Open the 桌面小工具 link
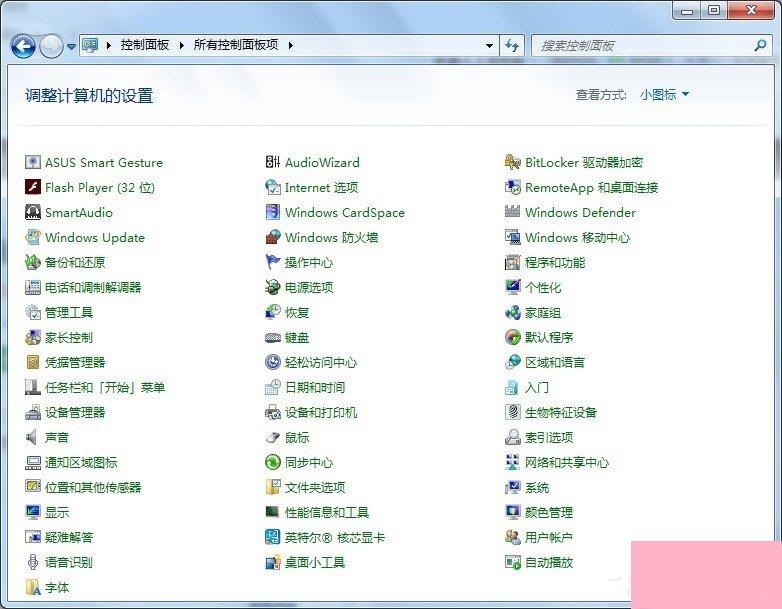 point(315,563)
